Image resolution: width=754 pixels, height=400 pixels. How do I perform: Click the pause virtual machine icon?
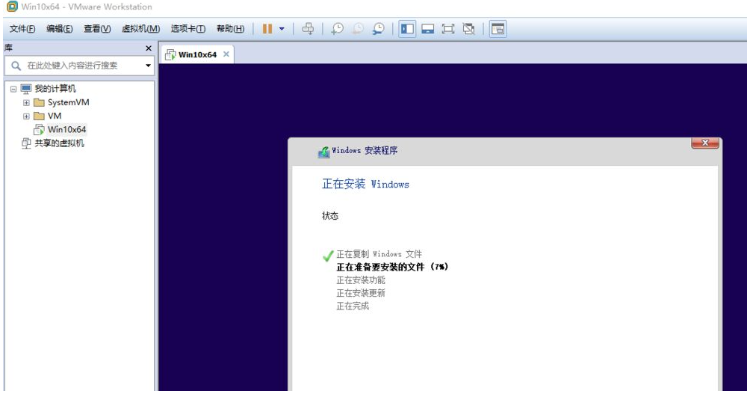268,28
